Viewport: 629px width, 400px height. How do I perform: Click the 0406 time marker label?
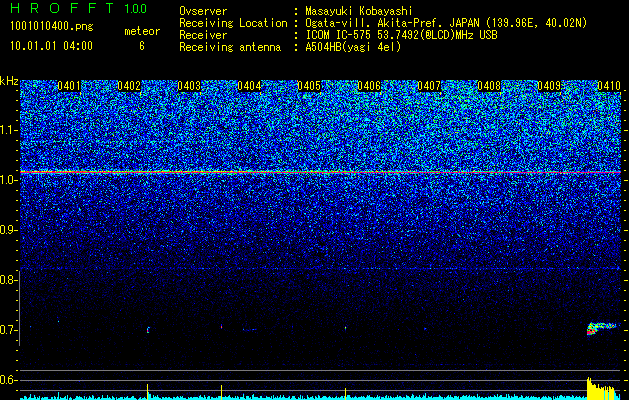coord(369,86)
